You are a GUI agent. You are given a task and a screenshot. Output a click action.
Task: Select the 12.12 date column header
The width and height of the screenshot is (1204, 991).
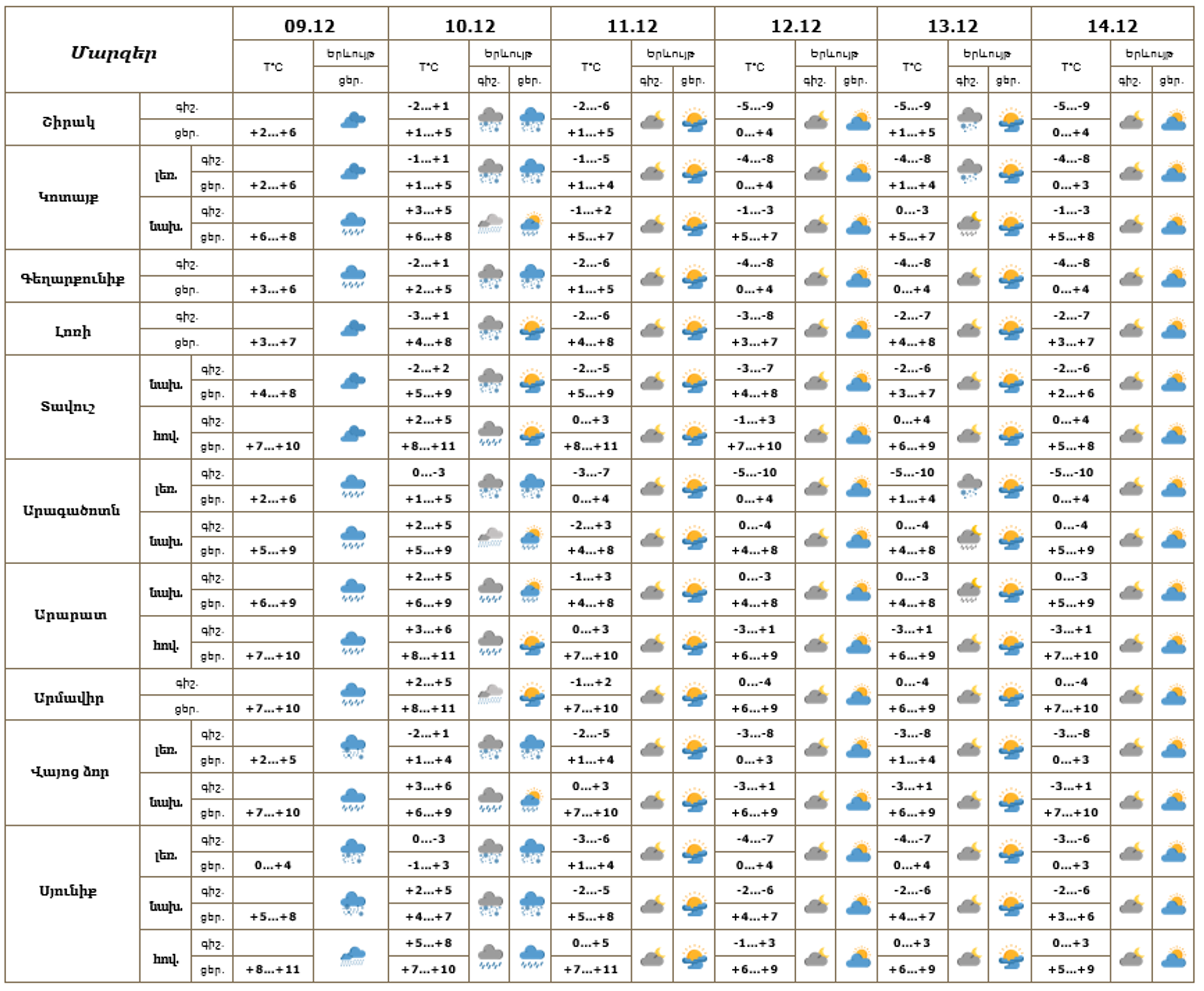[x=795, y=26]
